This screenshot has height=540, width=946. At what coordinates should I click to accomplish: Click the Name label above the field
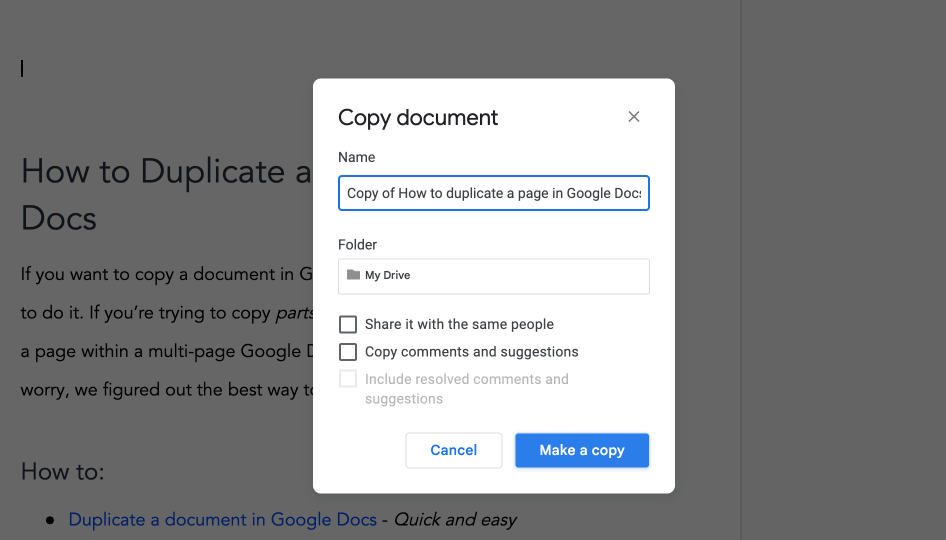coord(357,157)
